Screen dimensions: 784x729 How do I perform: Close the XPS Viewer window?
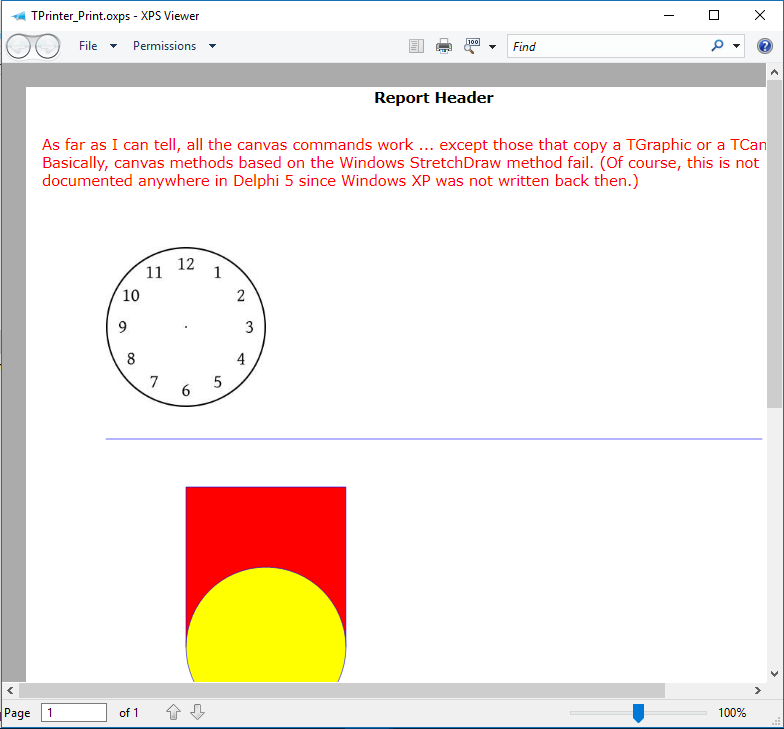pos(760,16)
